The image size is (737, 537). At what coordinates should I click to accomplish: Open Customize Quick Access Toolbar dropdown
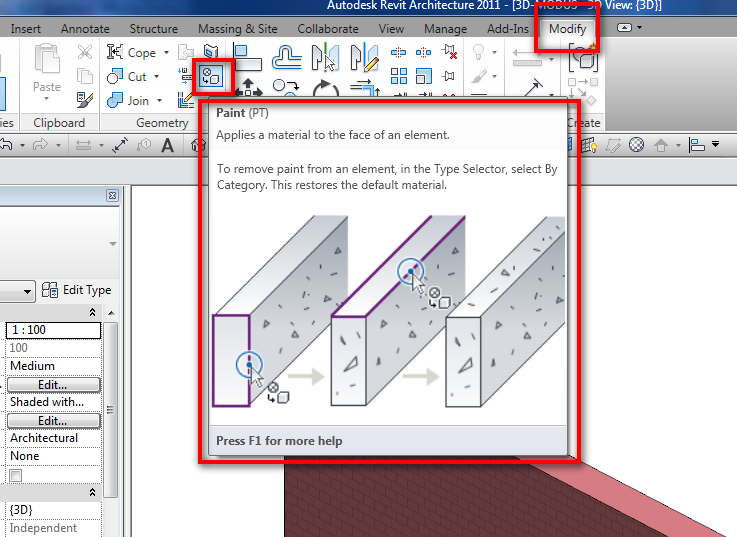pos(715,144)
